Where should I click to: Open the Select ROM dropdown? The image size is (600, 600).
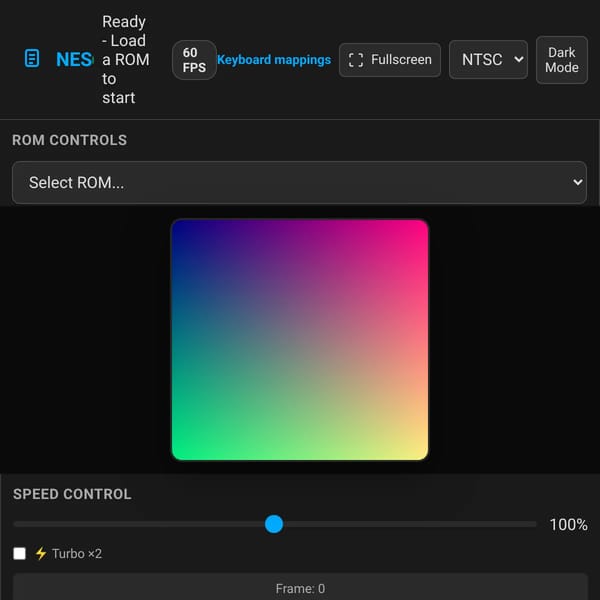coord(299,183)
